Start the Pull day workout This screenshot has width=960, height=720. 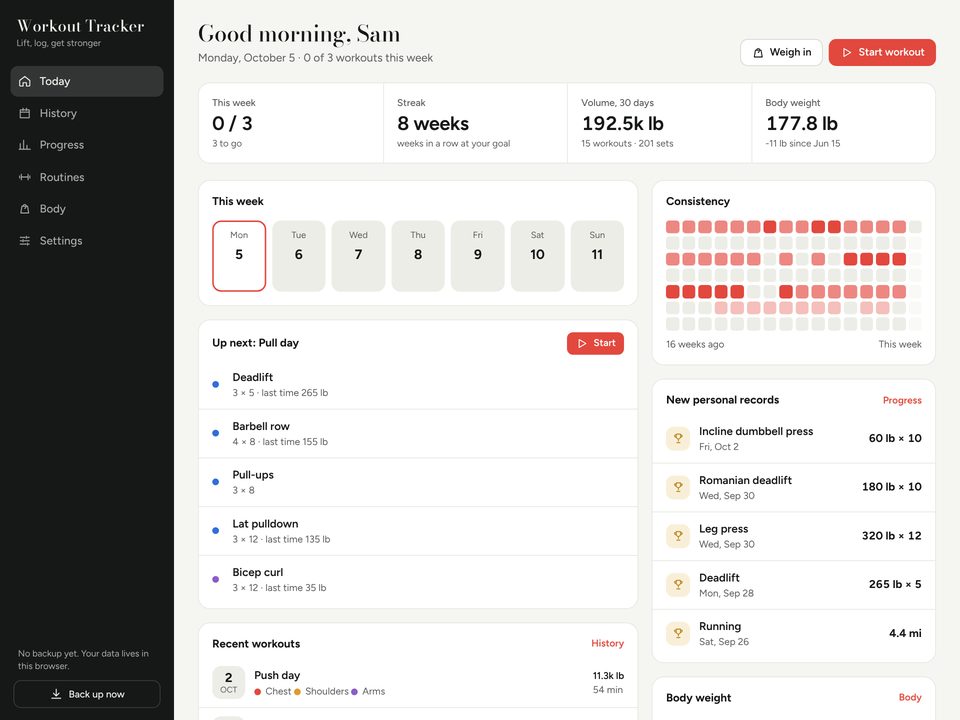click(595, 343)
